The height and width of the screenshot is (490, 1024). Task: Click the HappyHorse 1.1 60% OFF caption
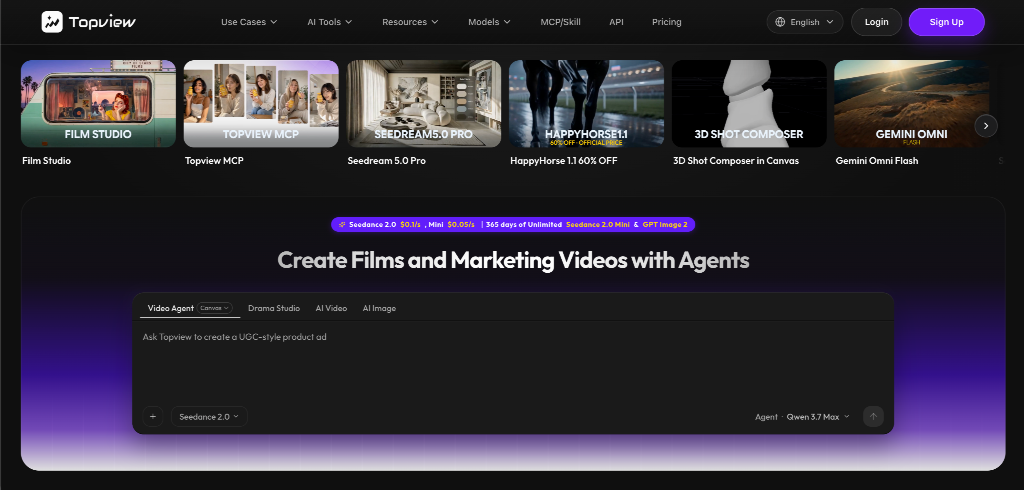pyautogui.click(x=564, y=161)
